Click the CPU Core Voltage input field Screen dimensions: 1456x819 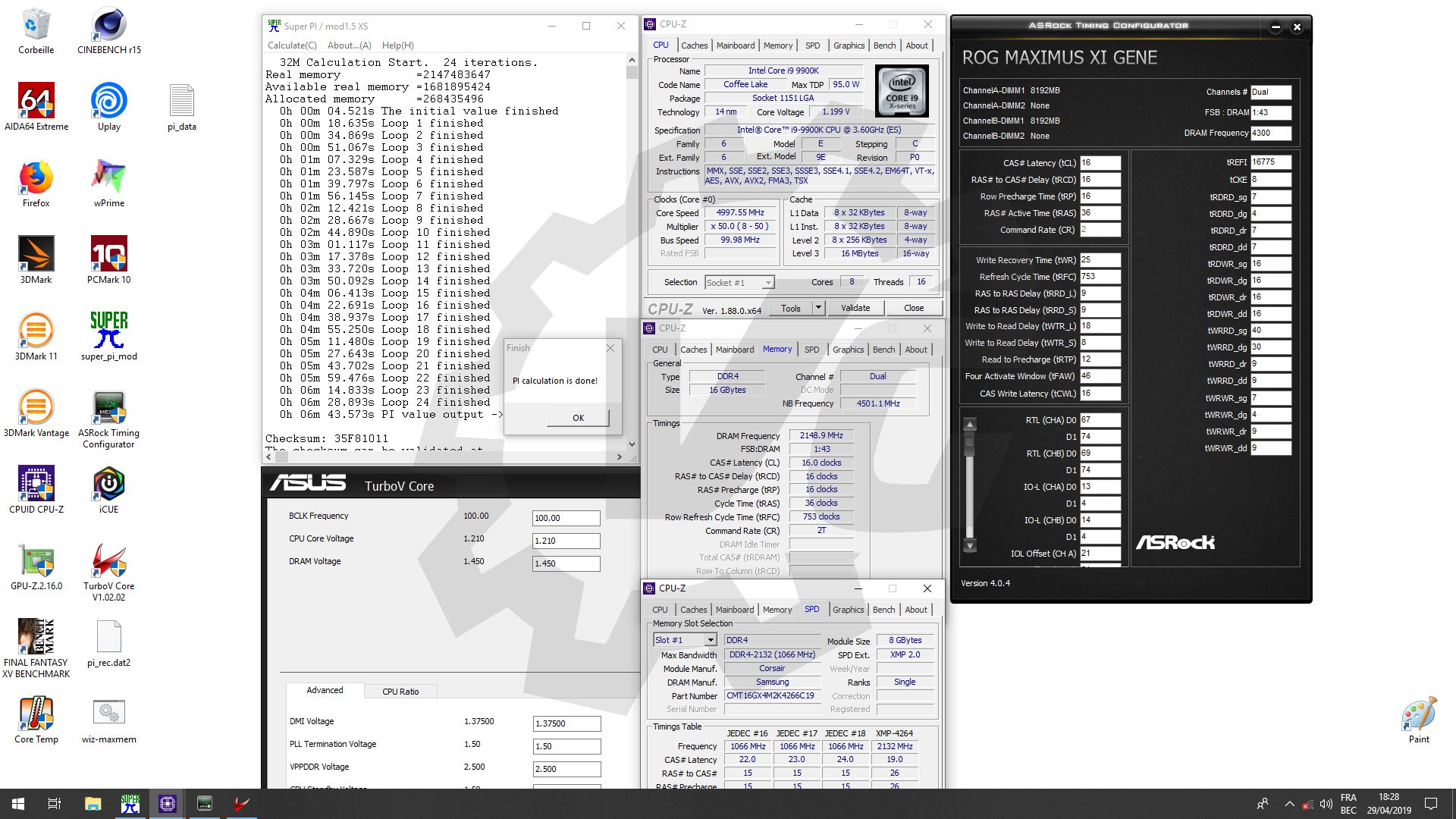point(566,541)
